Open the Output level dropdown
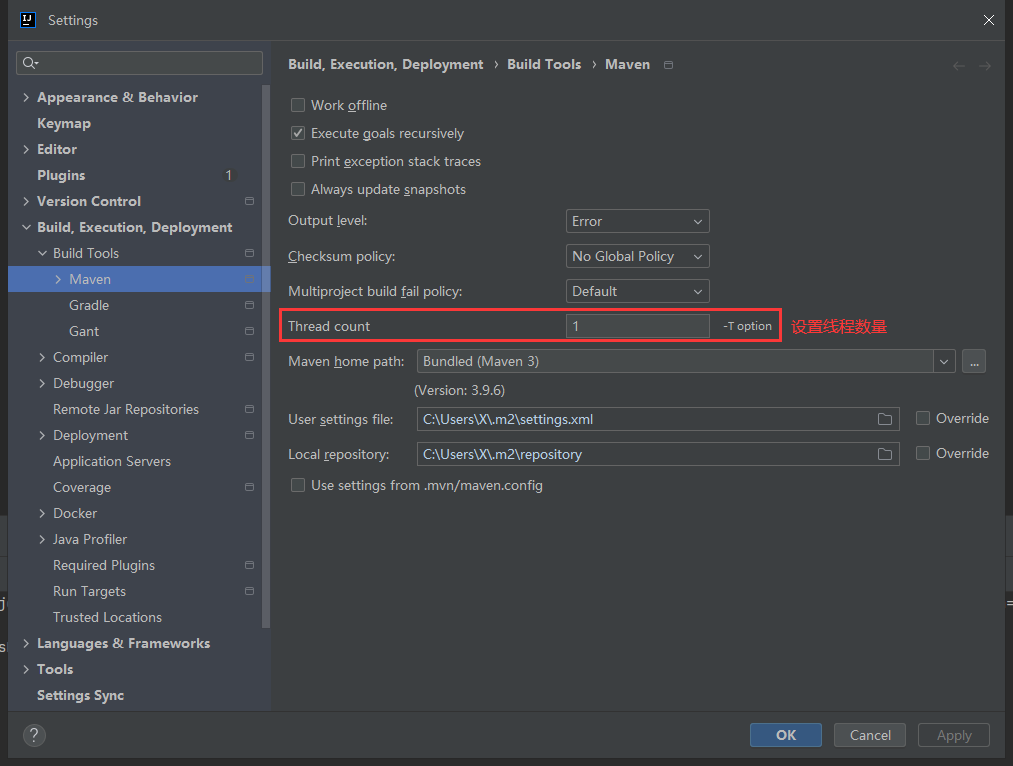The width and height of the screenshot is (1013, 766). click(638, 221)
